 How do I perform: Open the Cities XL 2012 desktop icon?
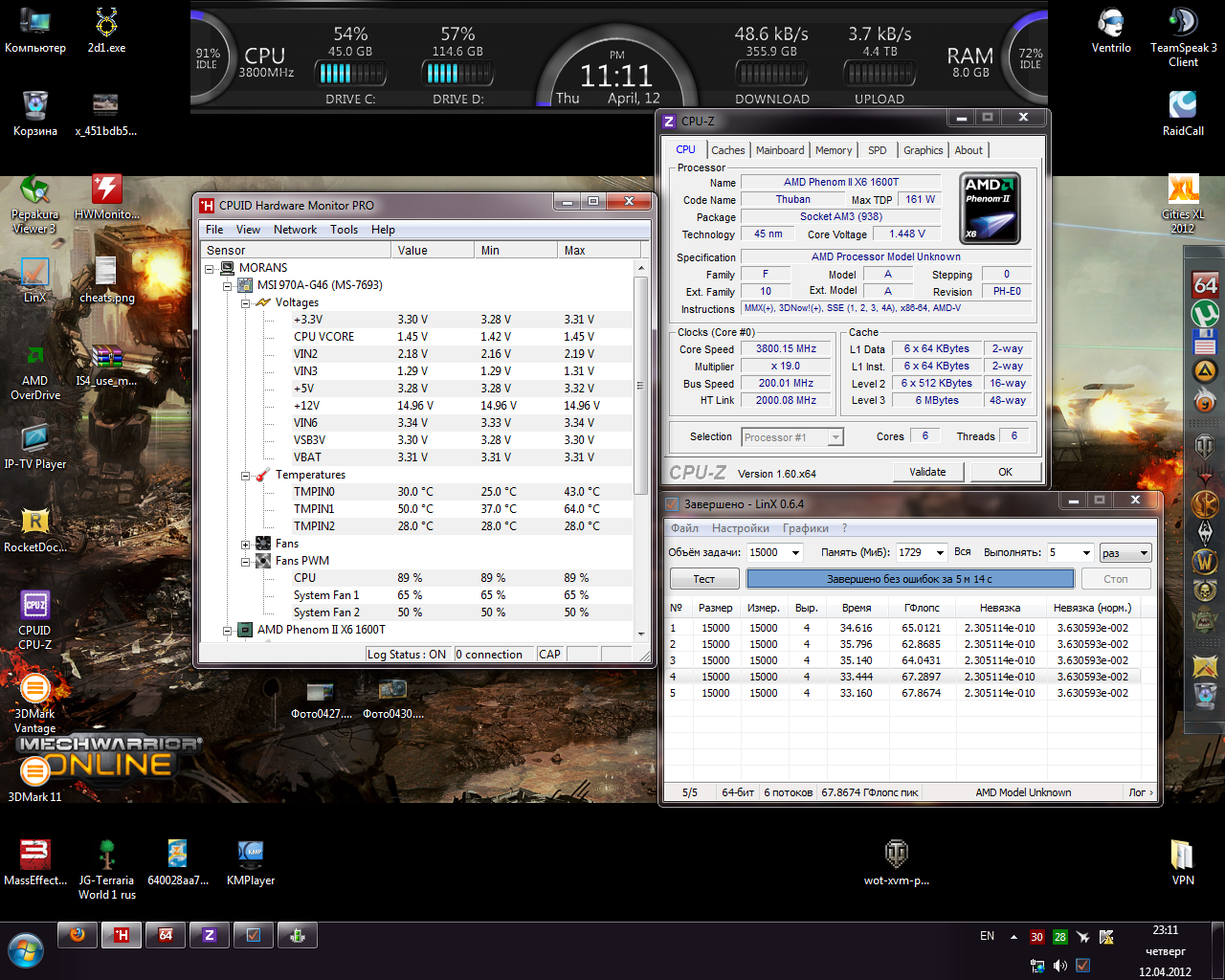tap(1183, 204)
